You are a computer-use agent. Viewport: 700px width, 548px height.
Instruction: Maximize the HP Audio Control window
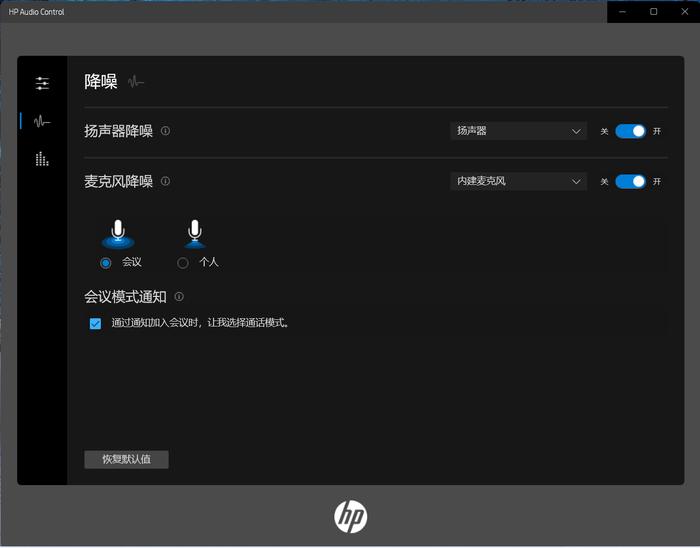[654, 12]
